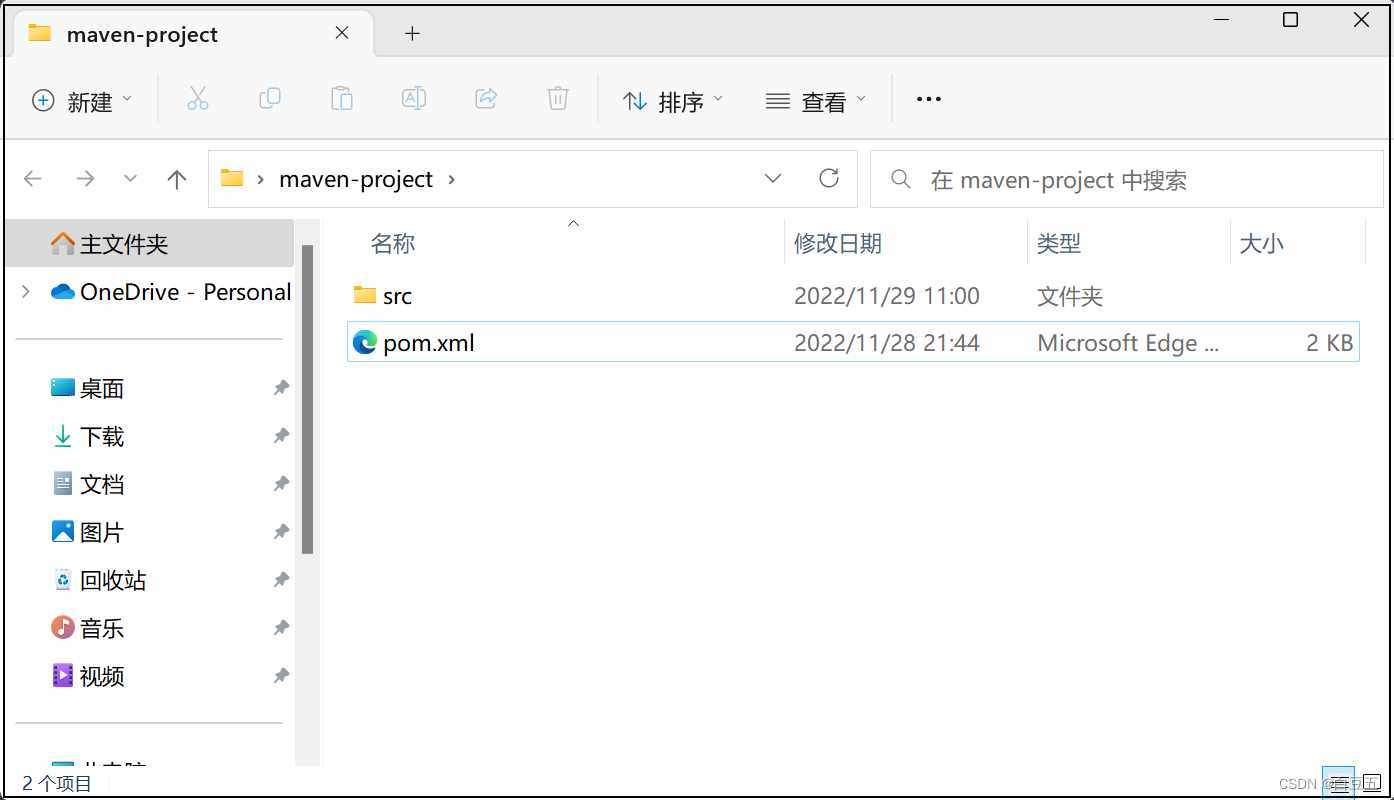Click the folder icon in address bar
The image size is (1394, 800).
coord(232,178)
